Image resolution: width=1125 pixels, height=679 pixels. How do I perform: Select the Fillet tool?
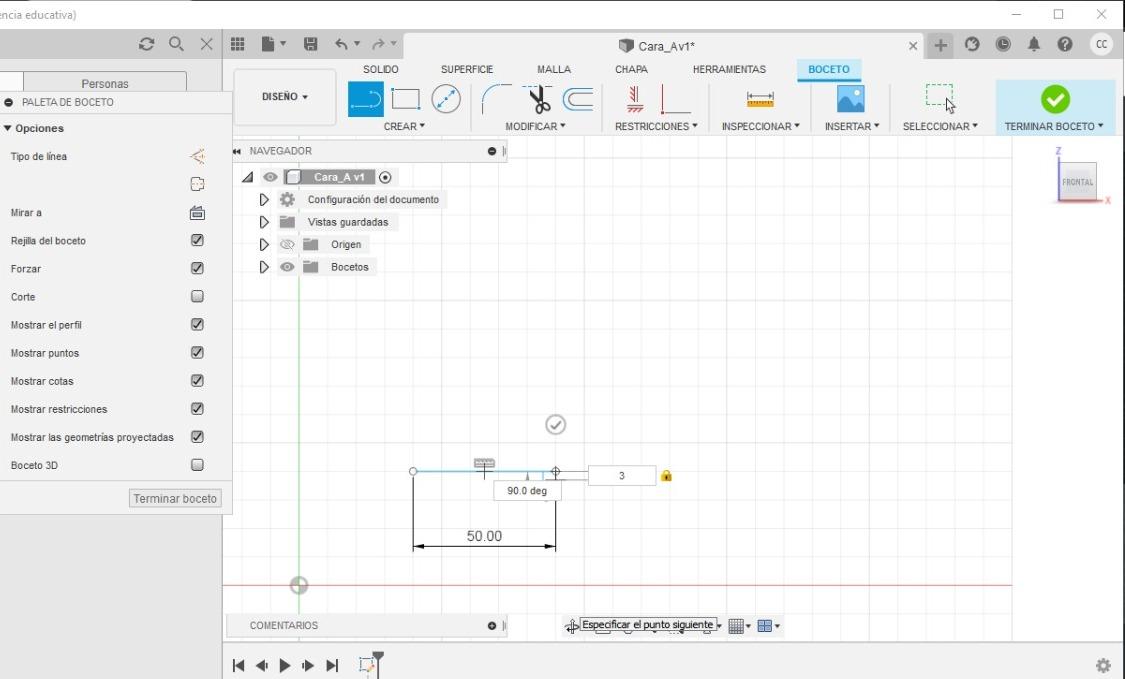(x=496, y=99)
